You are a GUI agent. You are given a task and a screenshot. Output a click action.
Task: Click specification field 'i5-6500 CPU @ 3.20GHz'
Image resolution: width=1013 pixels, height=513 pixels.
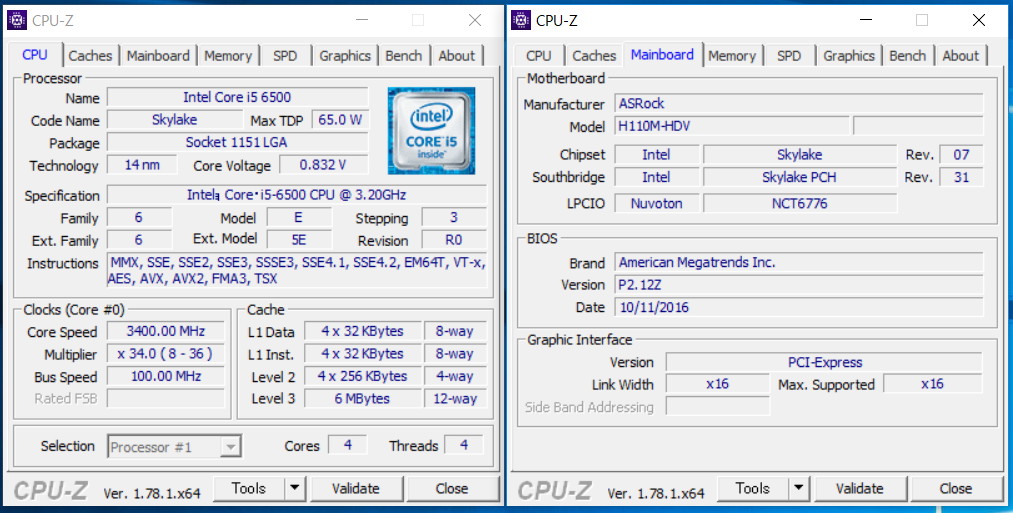(x=297, y=194)
